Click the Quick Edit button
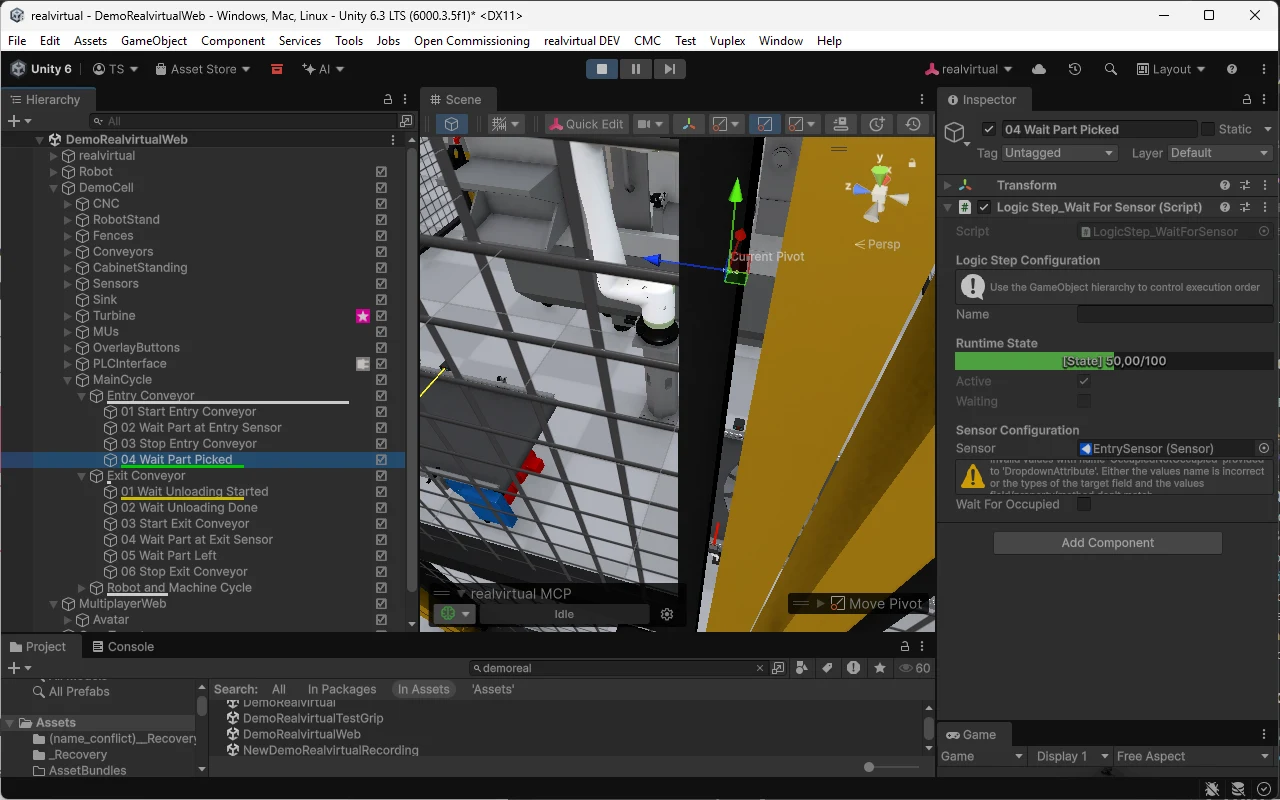 tap(586, 124)
